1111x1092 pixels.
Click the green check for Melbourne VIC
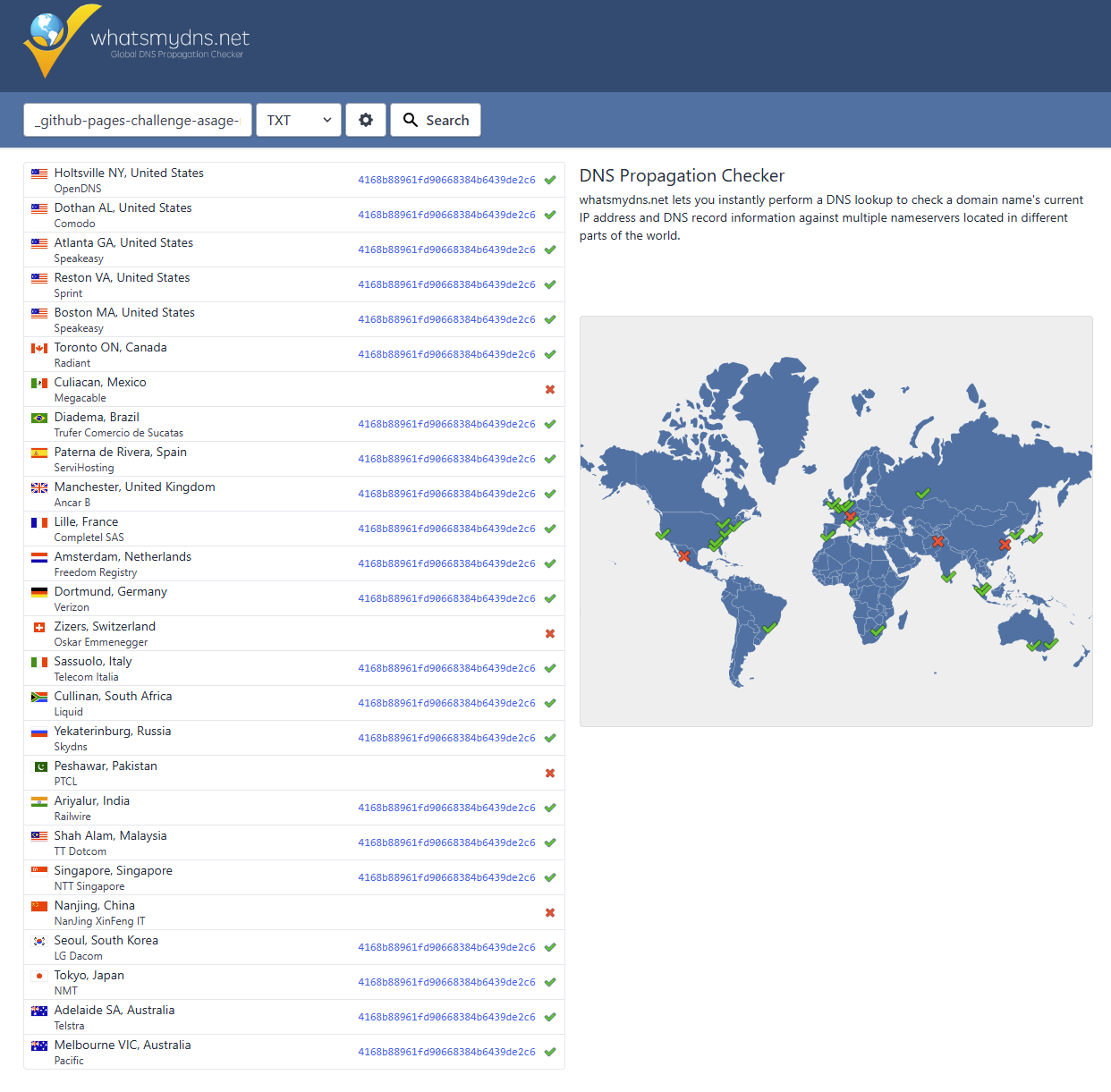(550, 1052)
